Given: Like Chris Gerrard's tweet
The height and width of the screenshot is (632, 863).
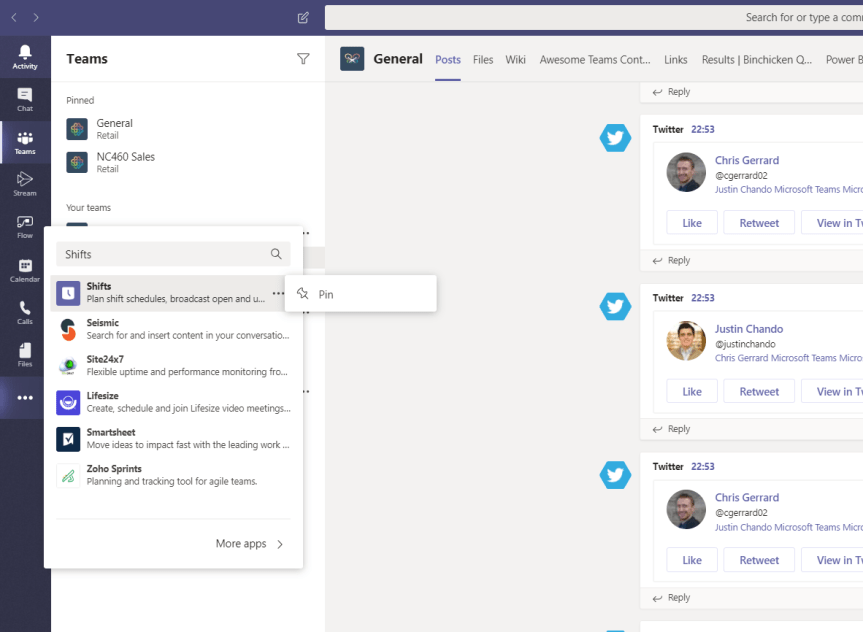Looking at the screenshot, I should tap(691, 222).
